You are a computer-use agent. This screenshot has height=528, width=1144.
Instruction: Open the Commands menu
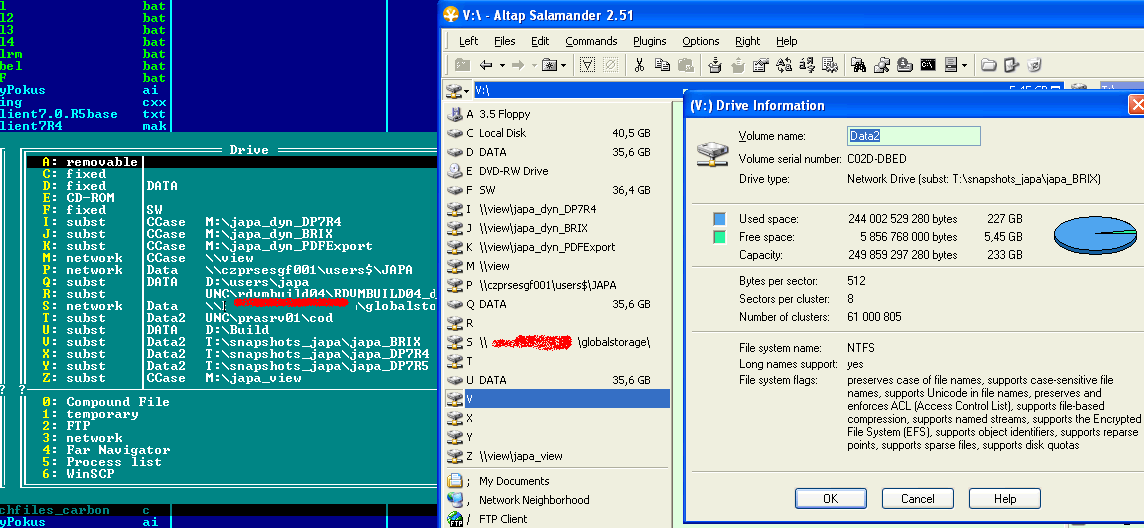[591, 41]
